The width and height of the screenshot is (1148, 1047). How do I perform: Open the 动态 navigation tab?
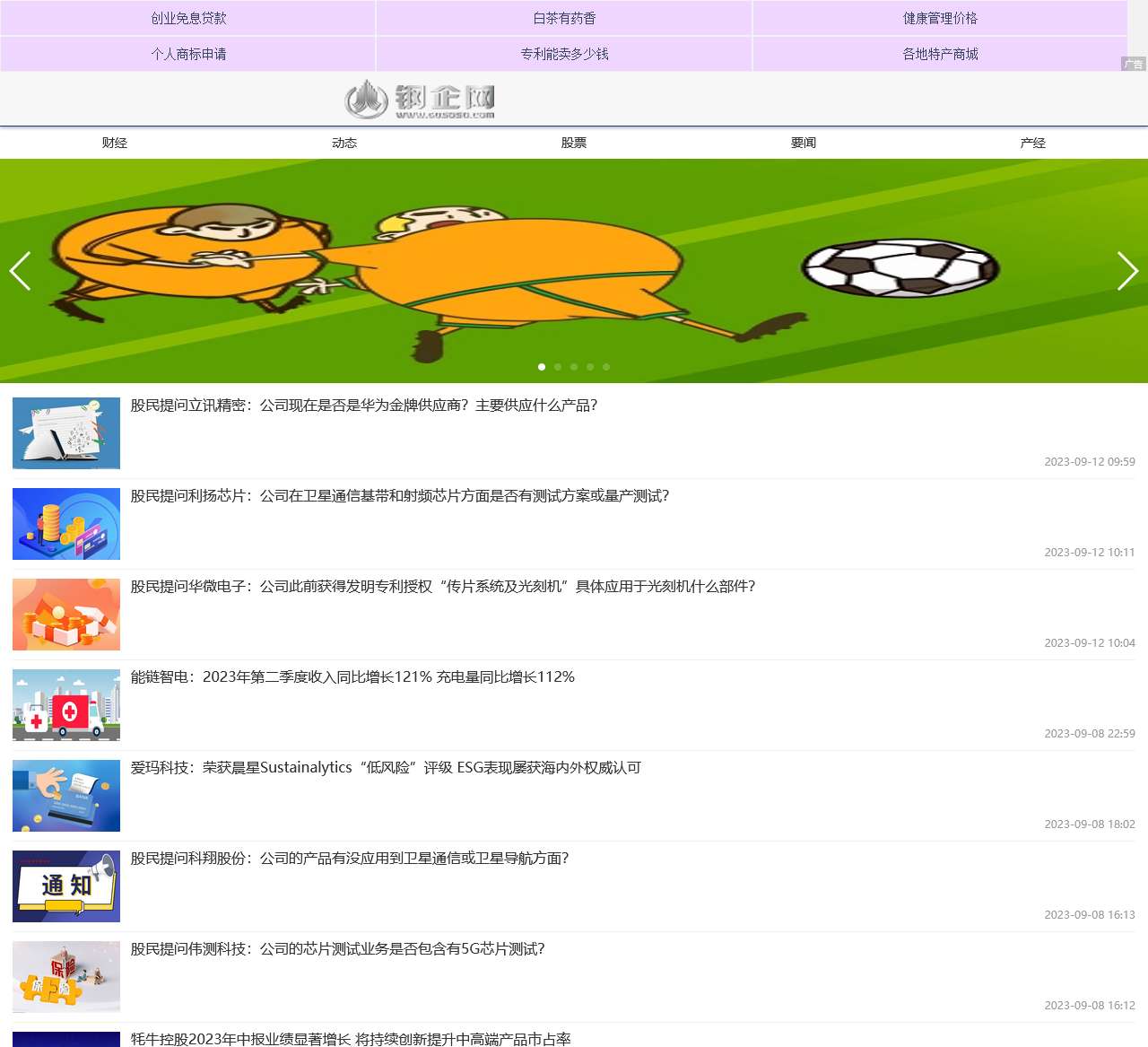tap(344, 143)
